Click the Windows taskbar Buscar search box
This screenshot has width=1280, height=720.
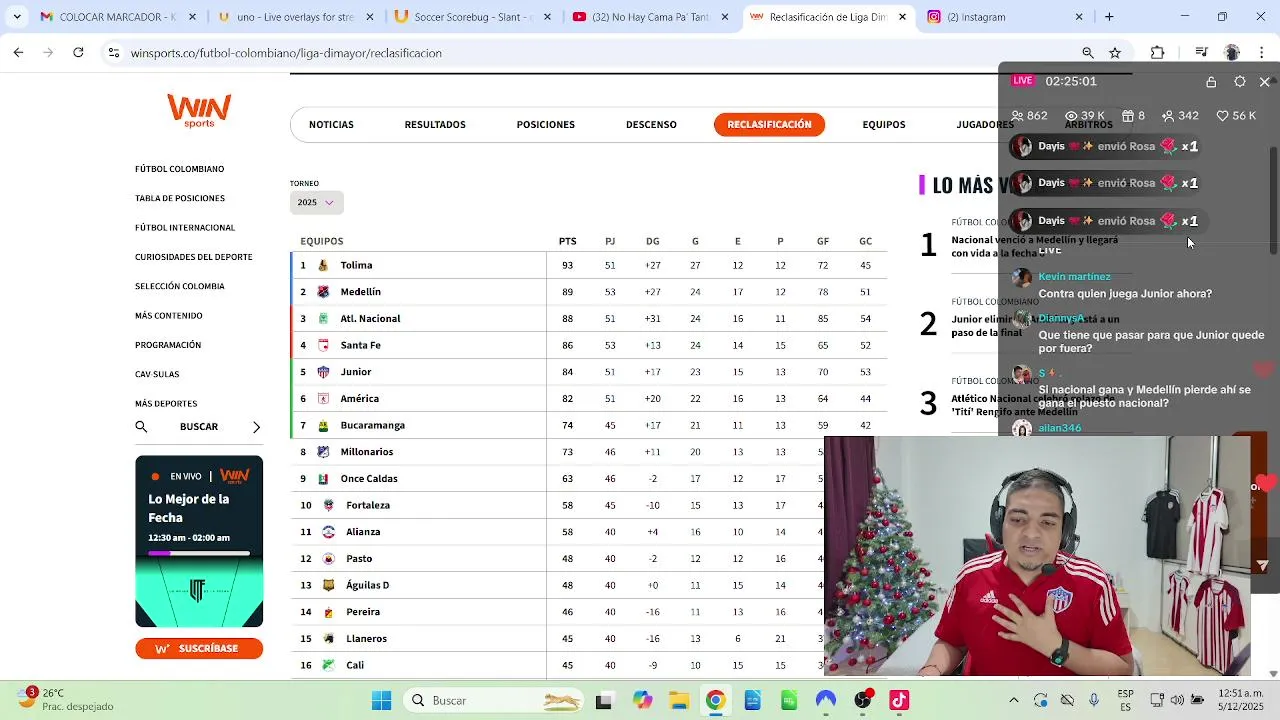point(495,700)
